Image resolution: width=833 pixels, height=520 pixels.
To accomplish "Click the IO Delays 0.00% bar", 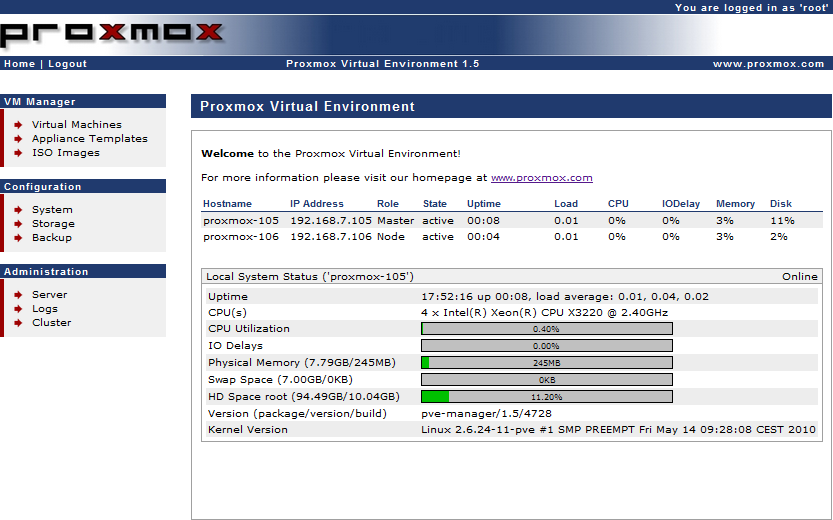I will (547, 346).
